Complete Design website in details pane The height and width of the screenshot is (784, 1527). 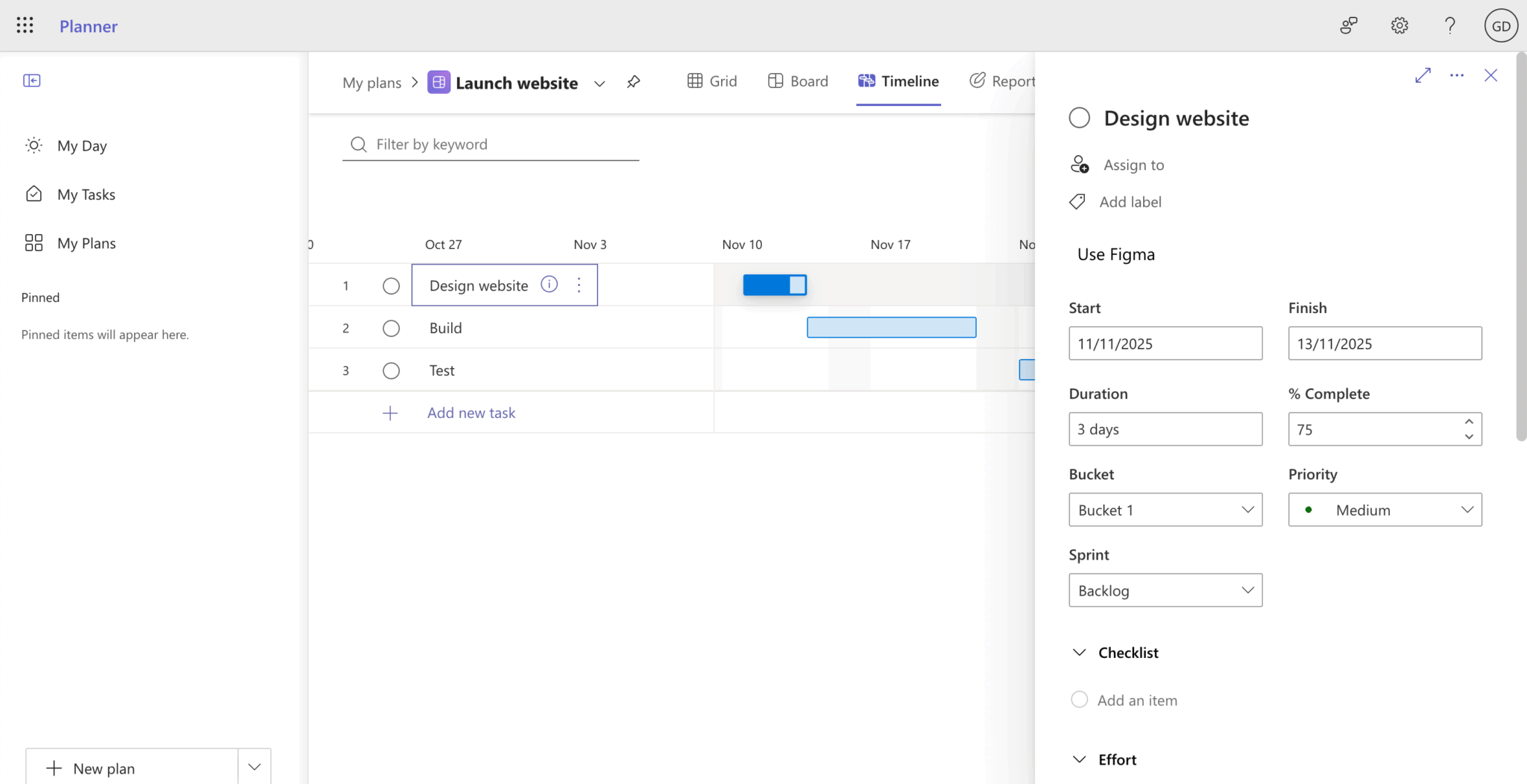click(x=1079, y=118)
